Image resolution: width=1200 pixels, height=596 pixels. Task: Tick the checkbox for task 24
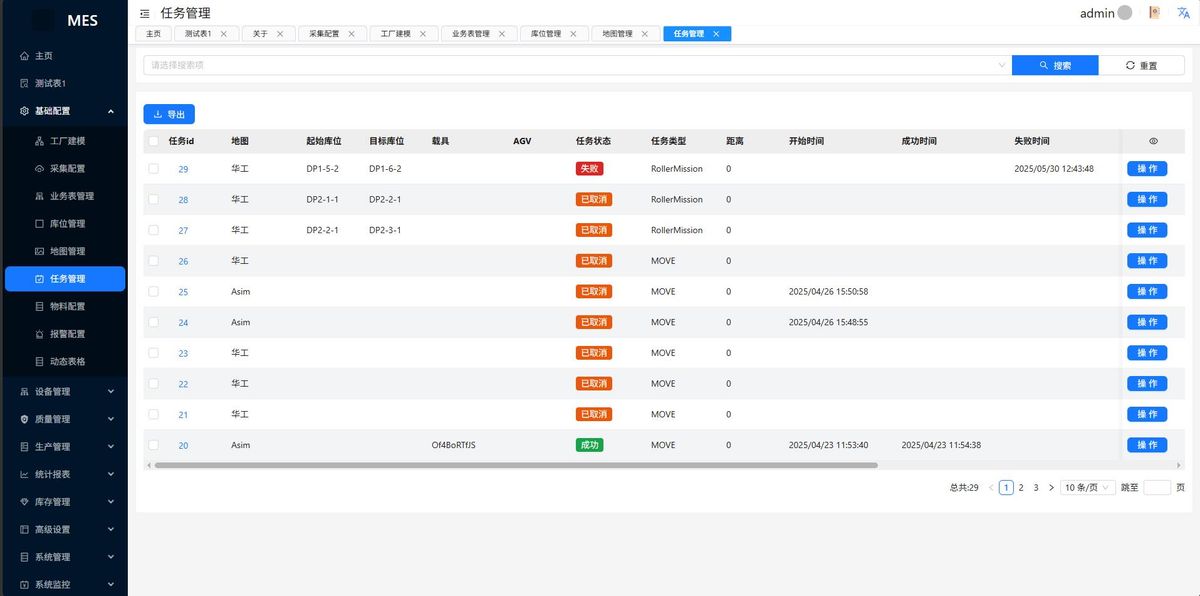point(153,322)
